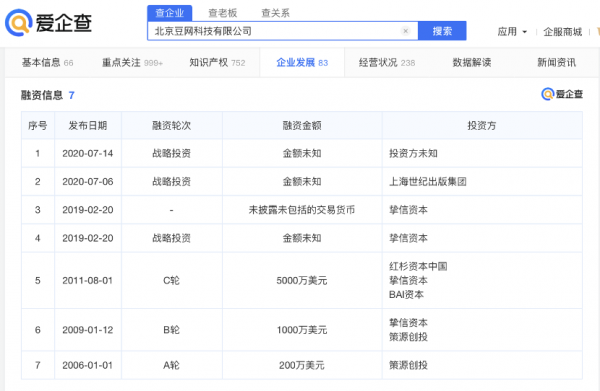Open investor 红杉资本中国
Viewport: 600px width, 391px height.
click(418, 266)
